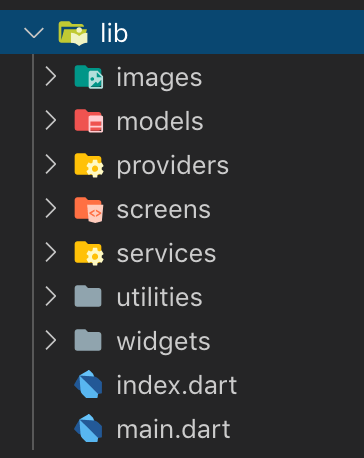Click the gray widgets folder icon
The height and width of the screenshot is (458, 364).
pos(88,340)
